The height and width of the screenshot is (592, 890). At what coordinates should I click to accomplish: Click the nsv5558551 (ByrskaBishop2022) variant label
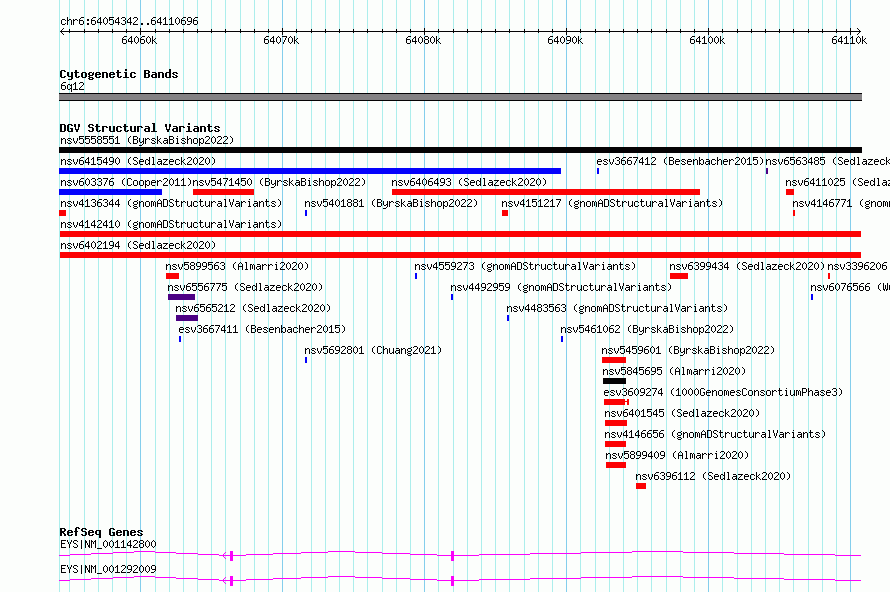tap(147, 140)
